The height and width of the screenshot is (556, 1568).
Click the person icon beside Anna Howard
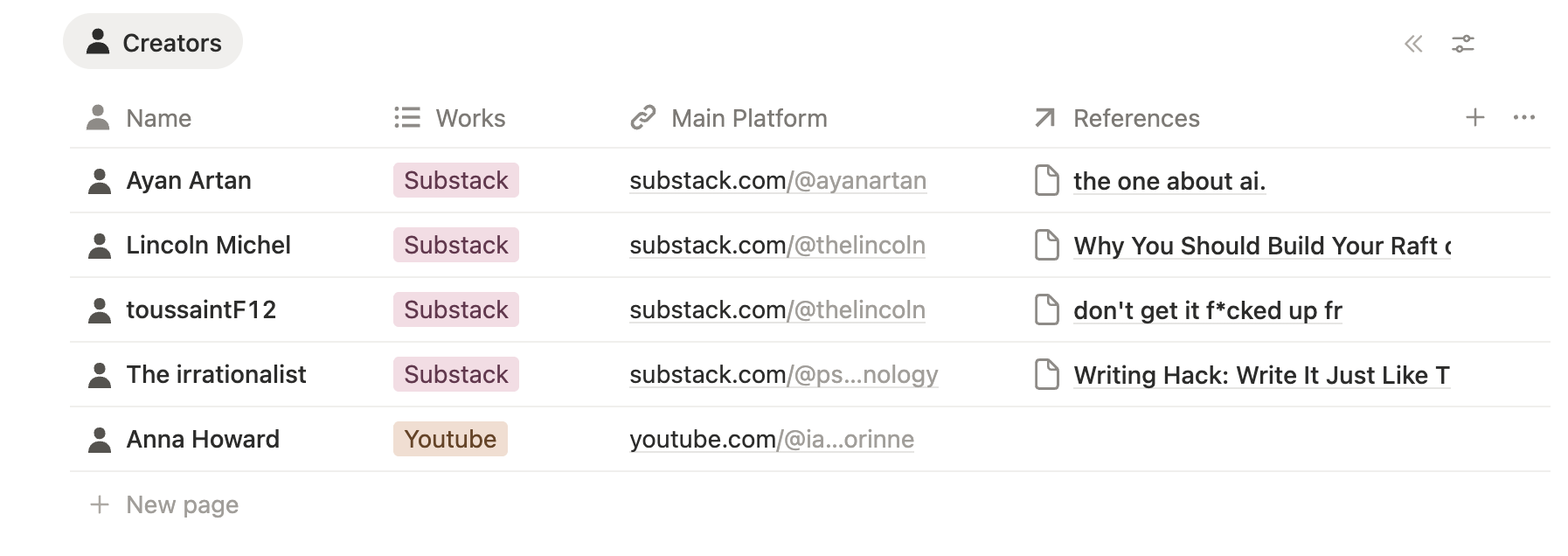(x=100, y=440)
